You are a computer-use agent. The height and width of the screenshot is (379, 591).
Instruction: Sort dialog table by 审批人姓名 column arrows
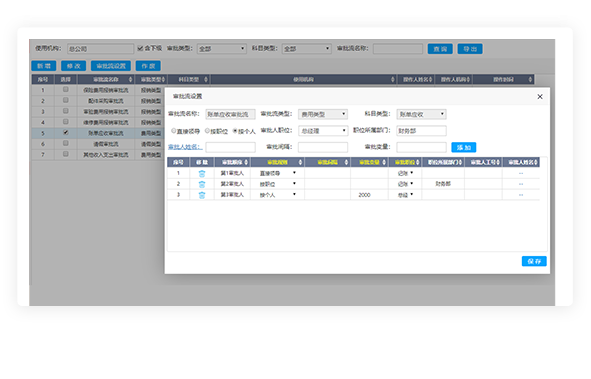tap(536, 162)
